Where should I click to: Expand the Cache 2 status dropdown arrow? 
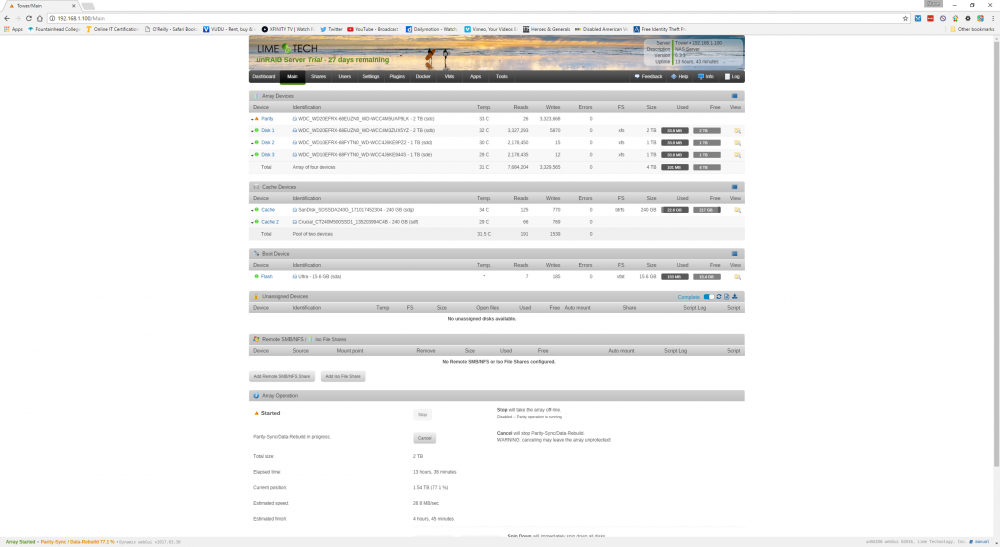point(252,222)
